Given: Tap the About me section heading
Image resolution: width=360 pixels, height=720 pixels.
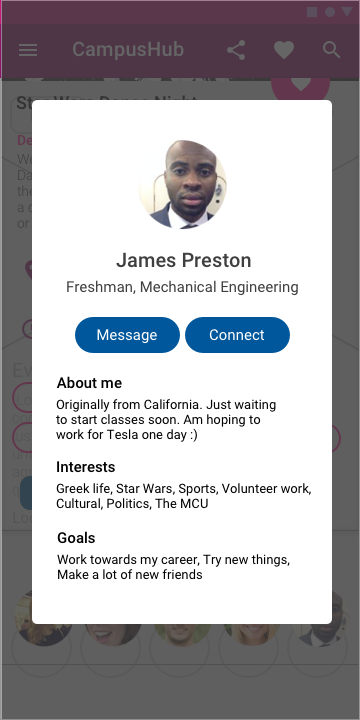Looking at the screenshot, I should point(89,383).
